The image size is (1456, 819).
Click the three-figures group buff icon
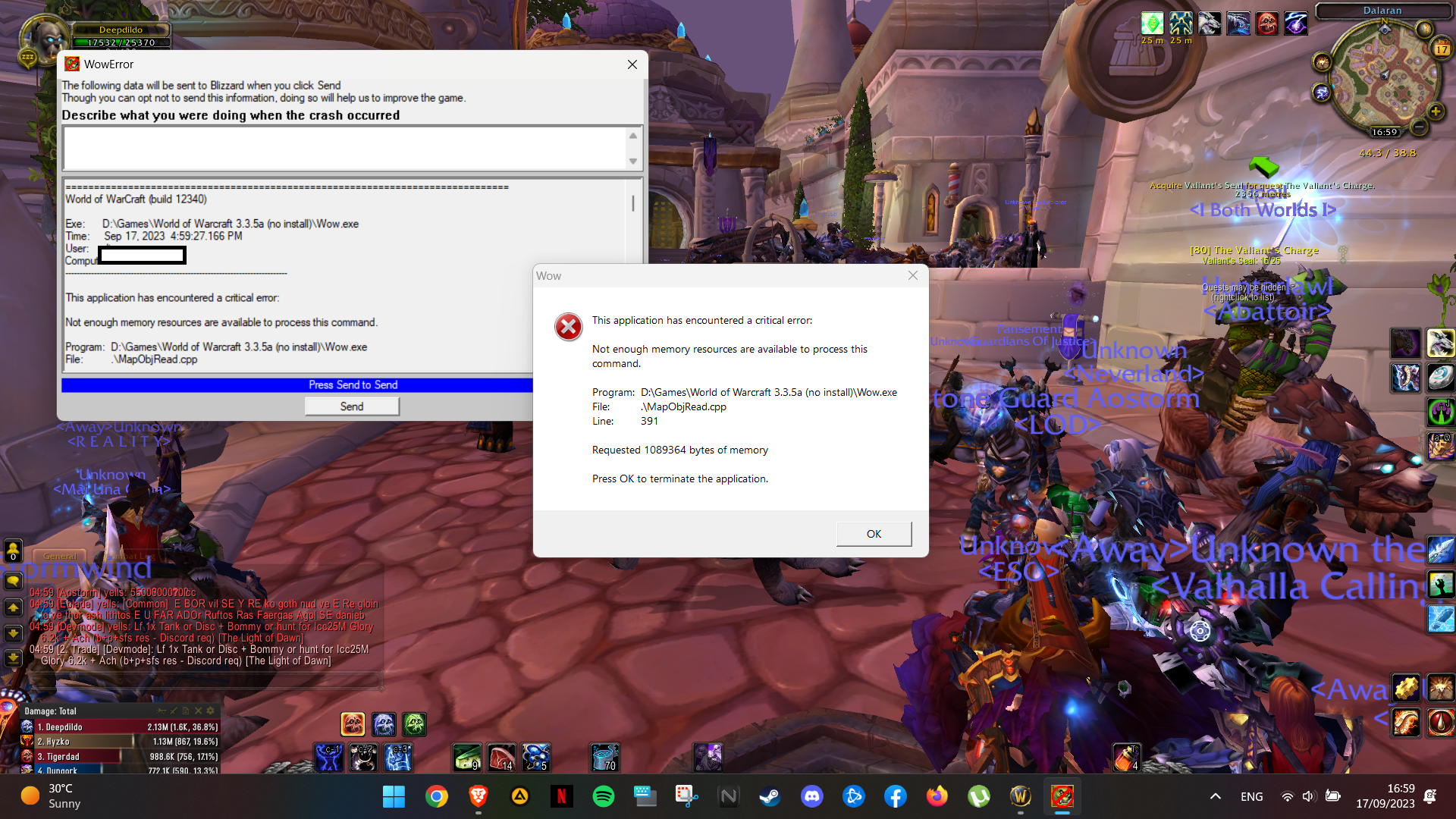click(1181, 24)
